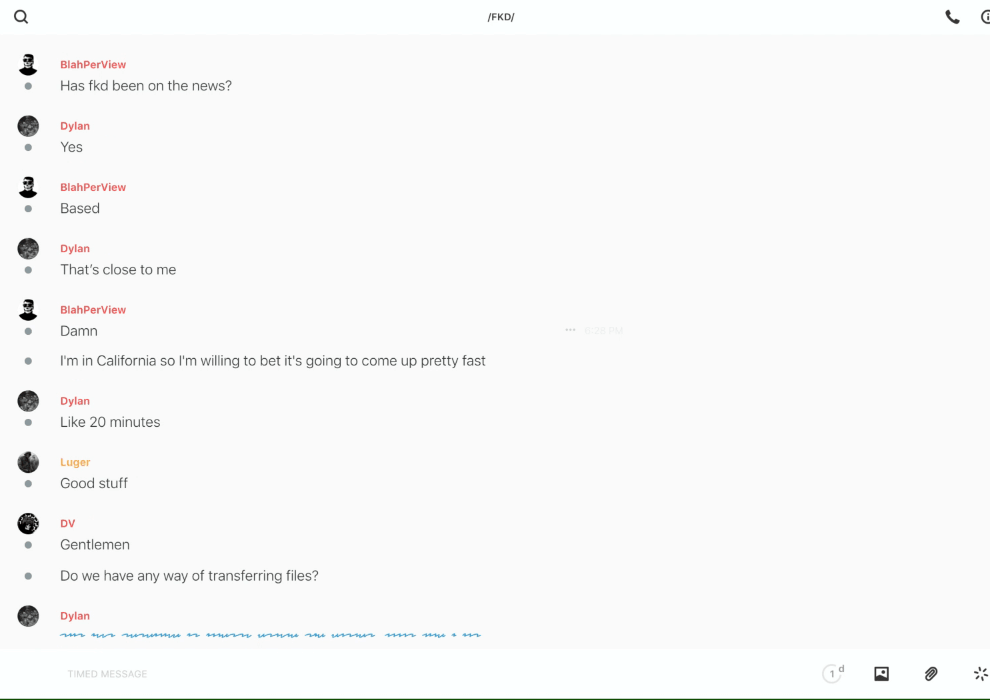This screenshot has height=700, width=990.
Task: Click Dylan's obscured blue timed message
Action: (x=270, y=634)
